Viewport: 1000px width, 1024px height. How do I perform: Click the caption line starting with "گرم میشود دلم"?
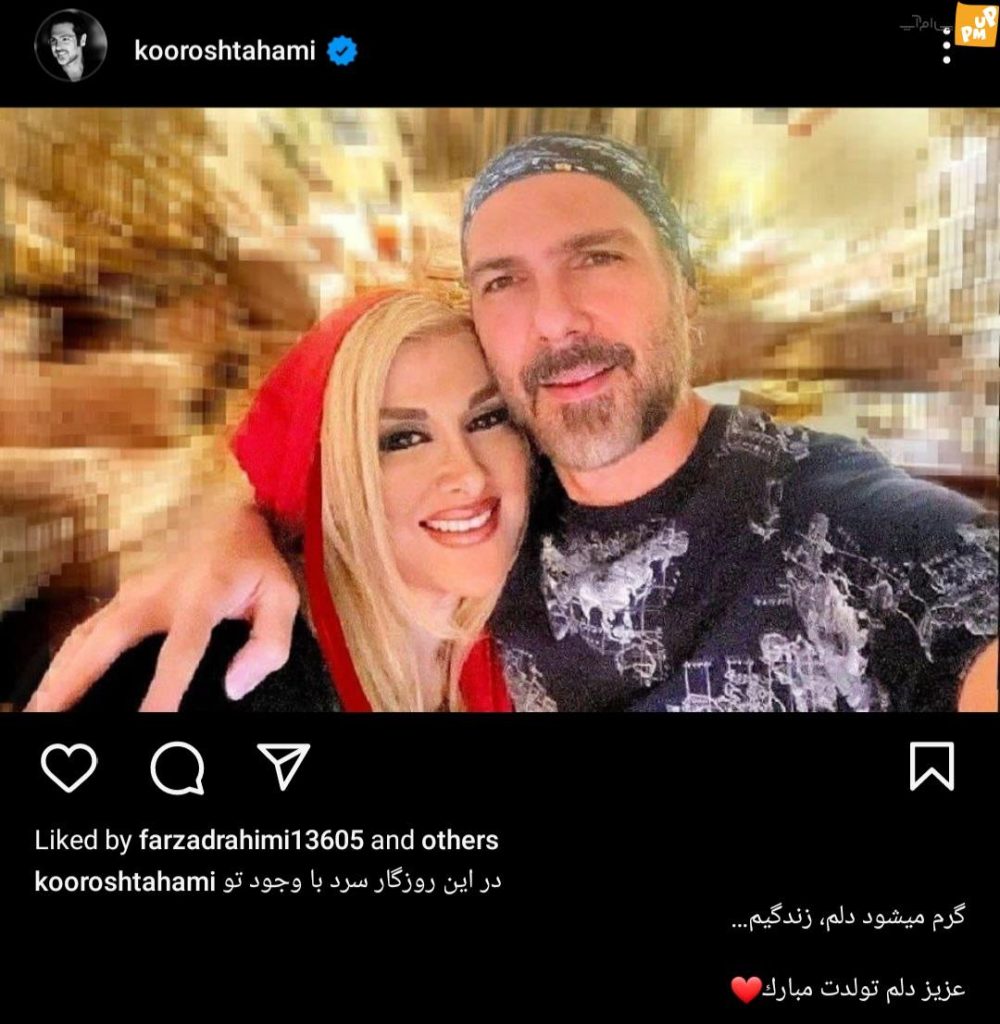coord(848,918)
